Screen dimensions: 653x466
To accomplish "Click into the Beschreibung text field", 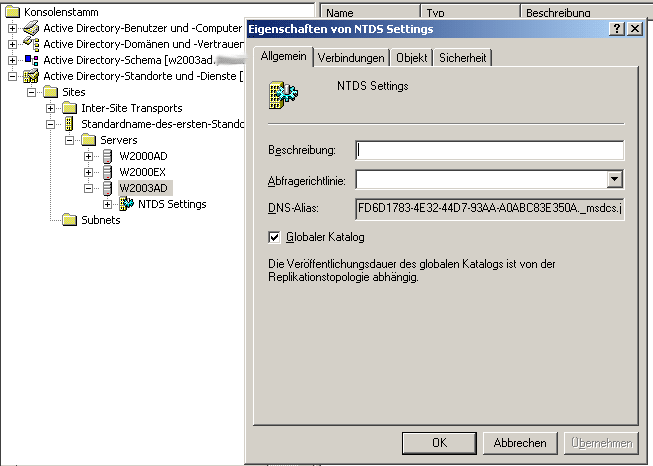I will pyautogui.click(x=490, y=150).
